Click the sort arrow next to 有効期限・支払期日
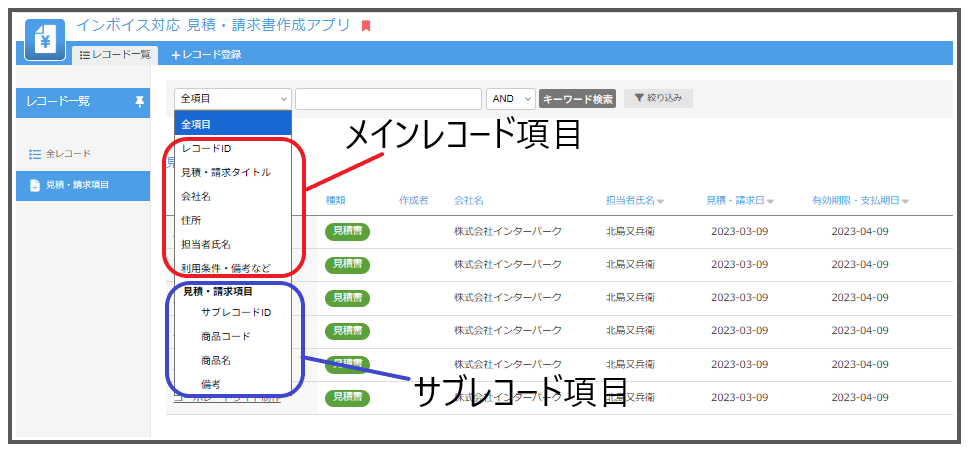 (x=905, y=201)
